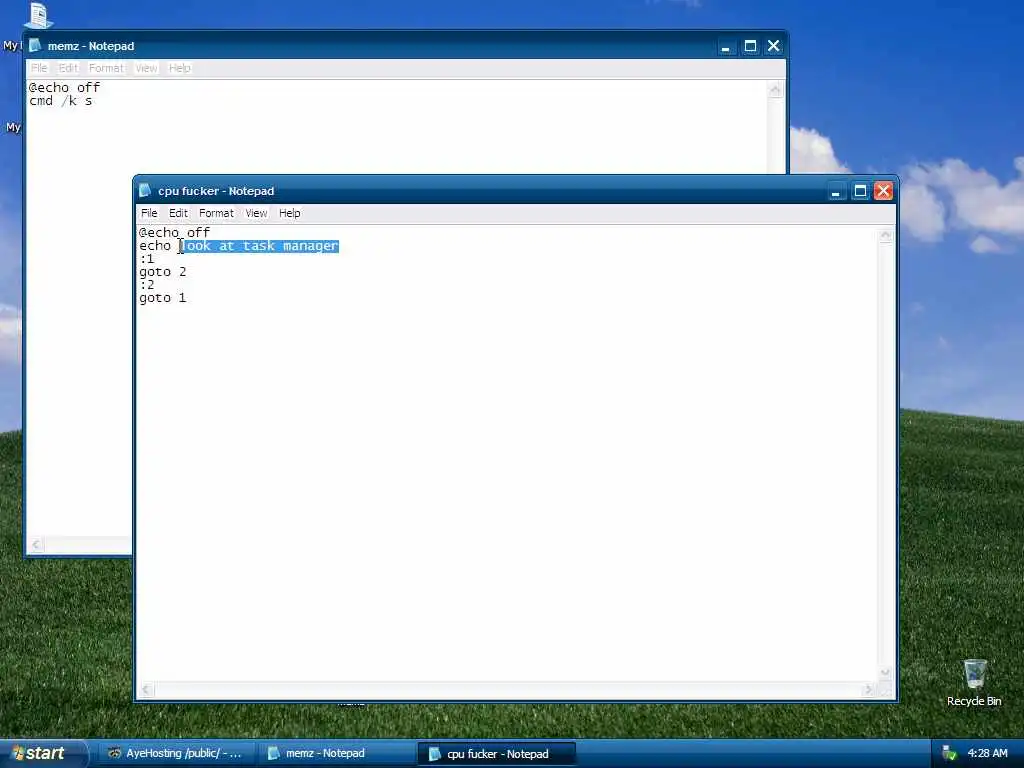Switch to memz - Notepad taskbar button
The height and width of the screenshot is (768, 1024).
[336, 754]
